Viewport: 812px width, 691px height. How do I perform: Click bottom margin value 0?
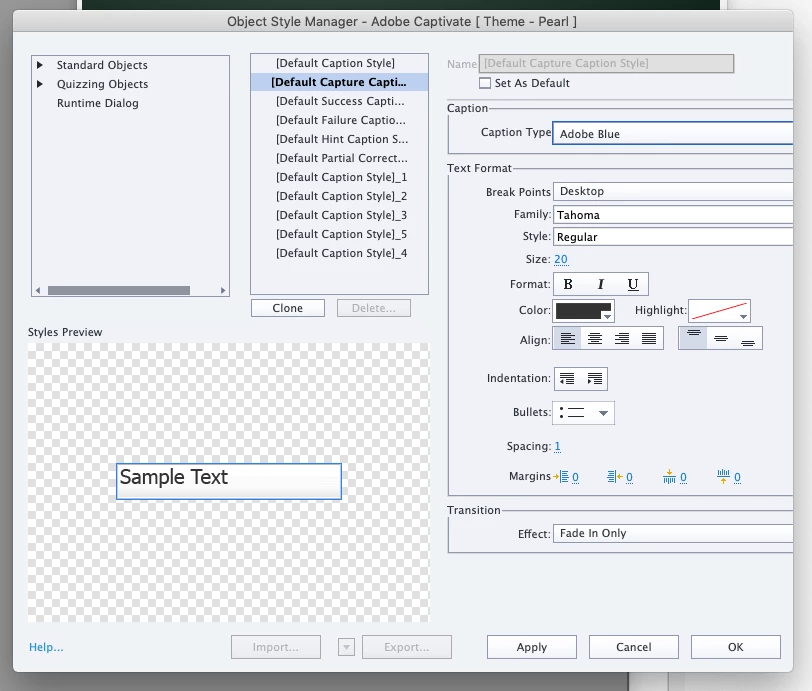pos(737,477)
